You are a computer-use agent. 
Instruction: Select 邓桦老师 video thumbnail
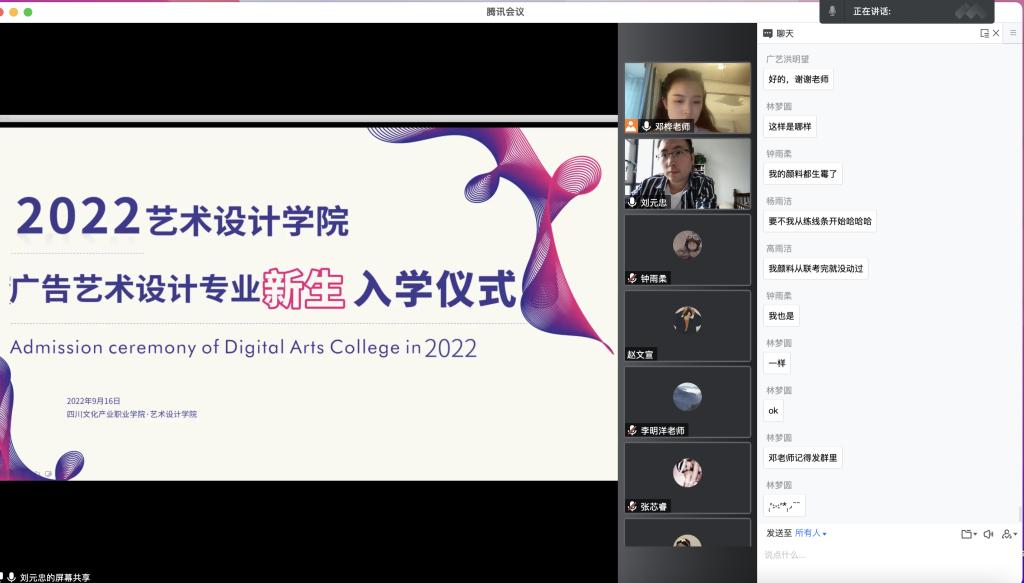[x=687, y=97]
